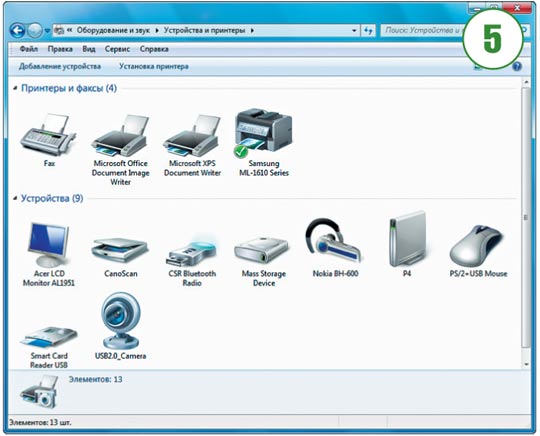Select the PS/2+USB Mouse icon
The width and height of the screenshot is (540, 436).
478,245
